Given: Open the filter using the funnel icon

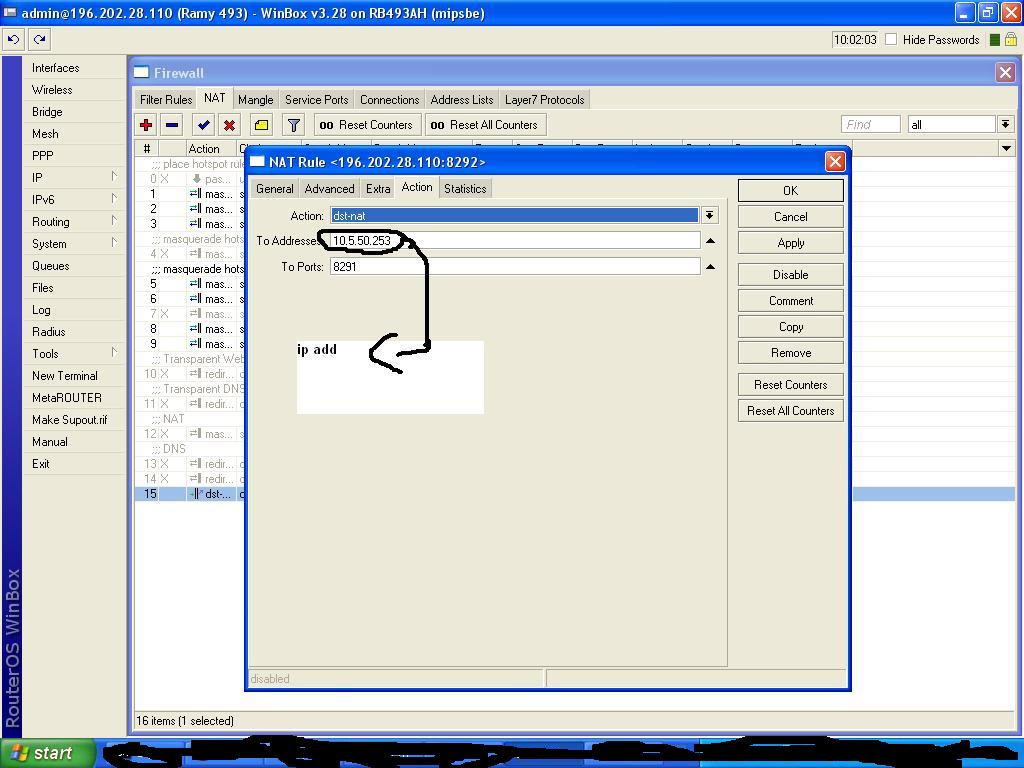Looking at the screenshot, I should [x=292, y=124].
